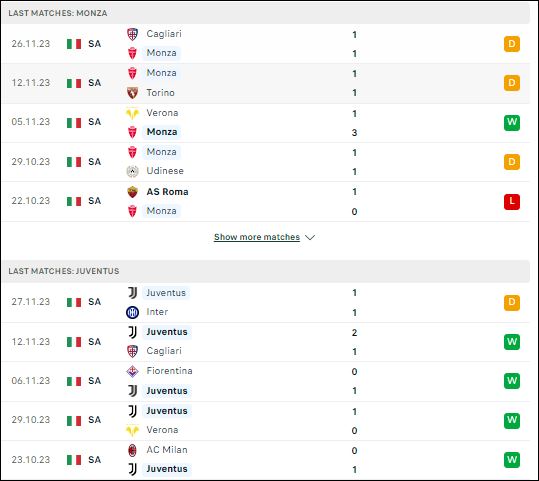Click the AS Roma club crest icon

coord(132,192)
